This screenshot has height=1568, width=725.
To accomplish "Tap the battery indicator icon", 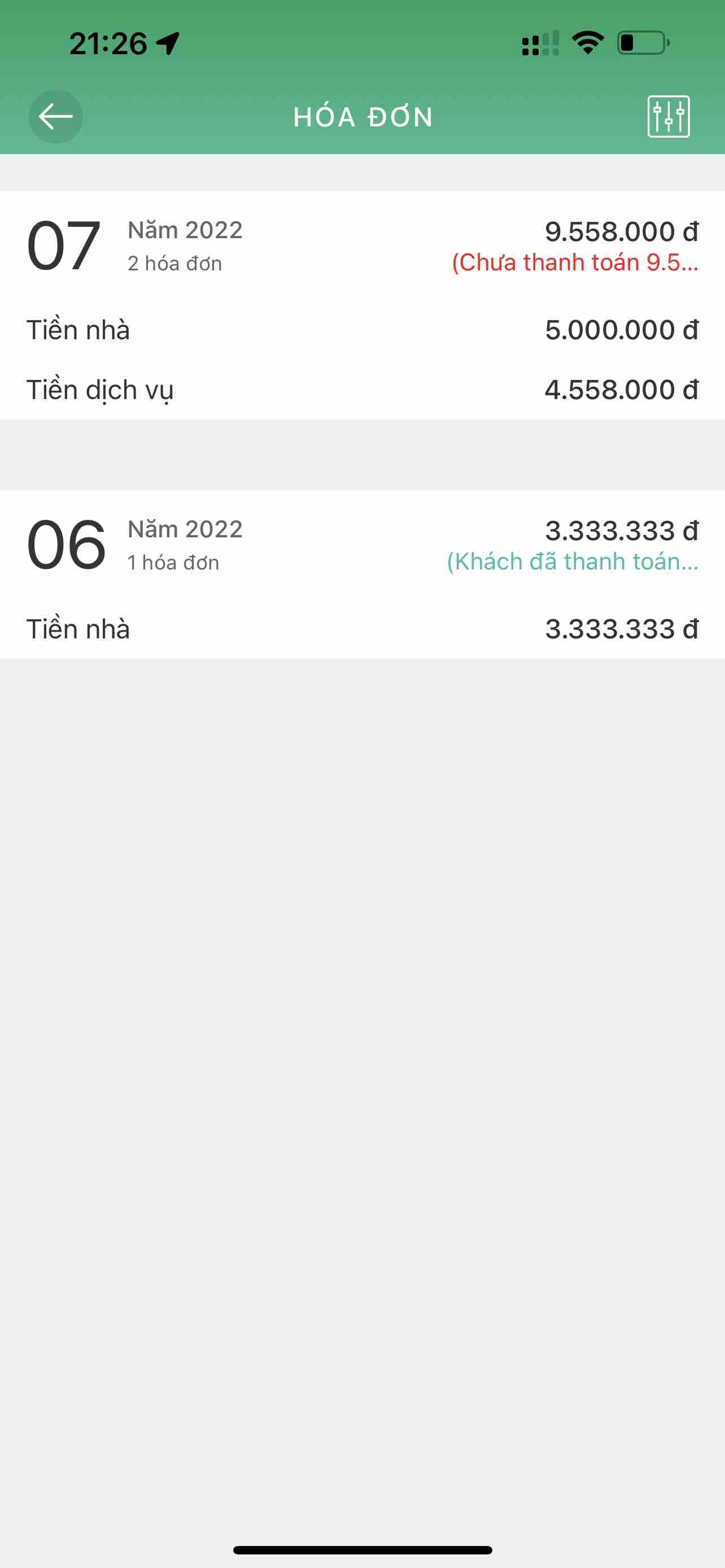I will pyautogui.click(x=644, y=43).
